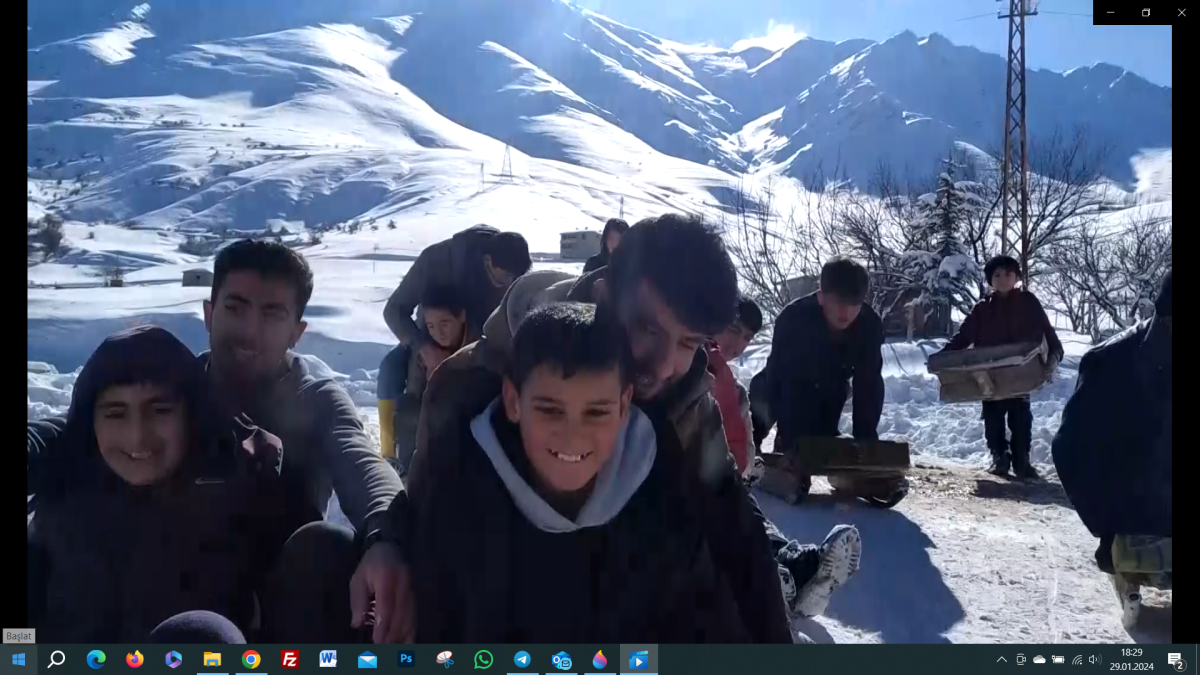Open the Windows Start menu
This screenshot has height=675, width=1200.
click(x=18, y=659)
